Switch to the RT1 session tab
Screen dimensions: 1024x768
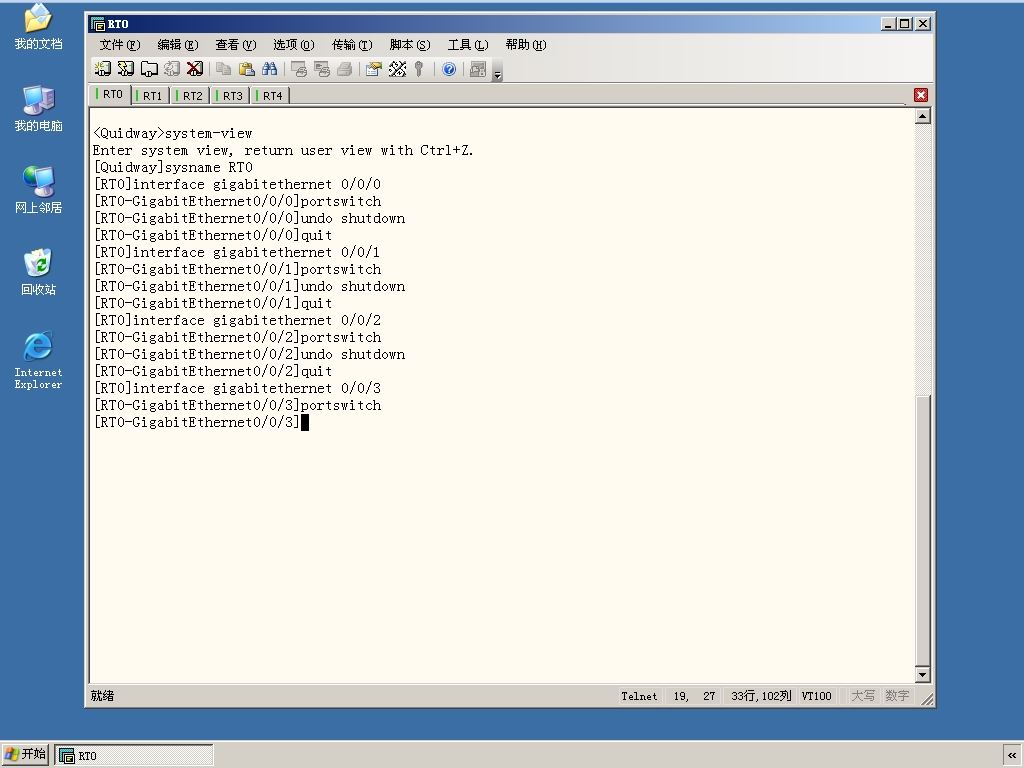[150, 95]
